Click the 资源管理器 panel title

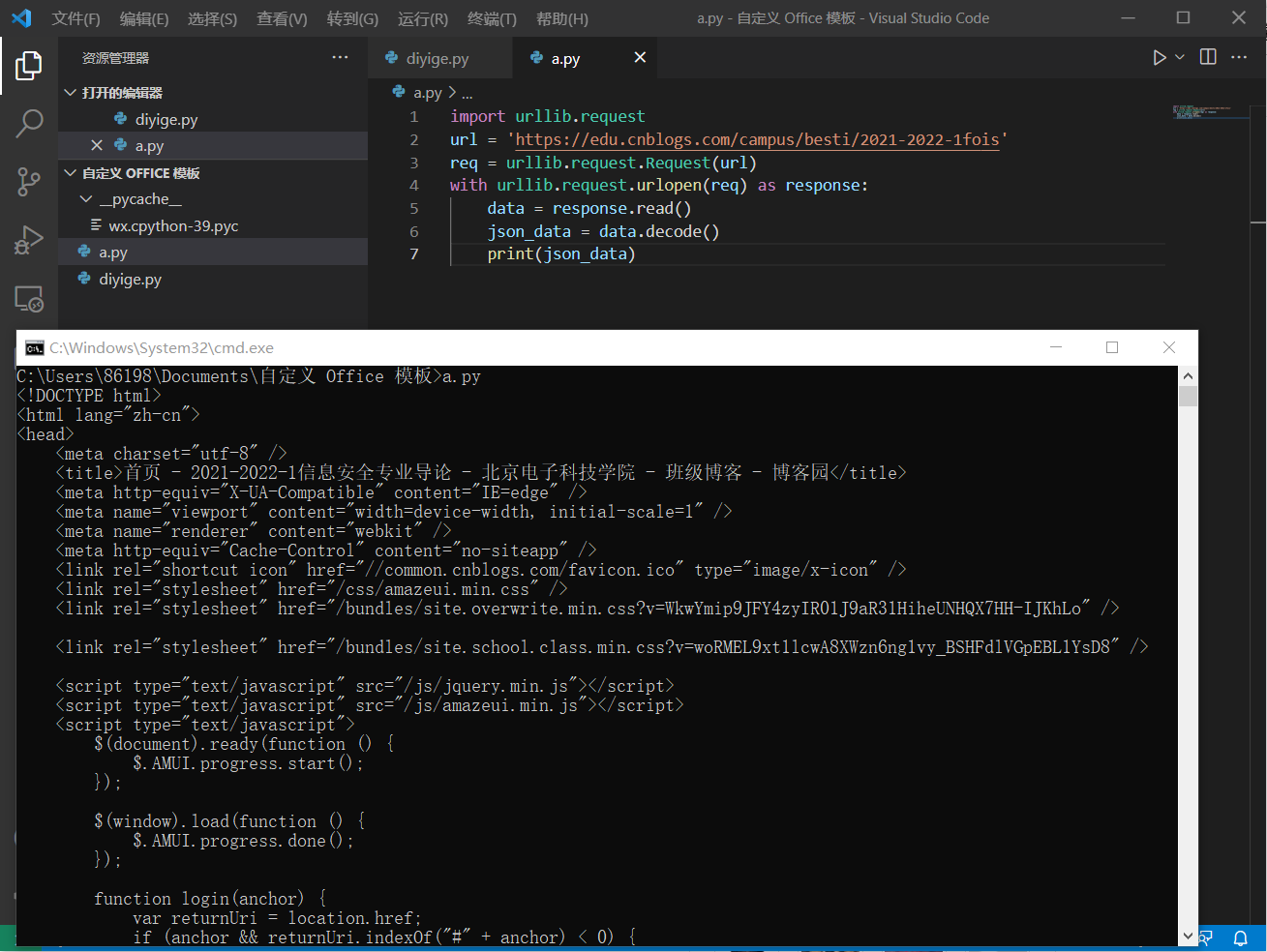[115, 58]
